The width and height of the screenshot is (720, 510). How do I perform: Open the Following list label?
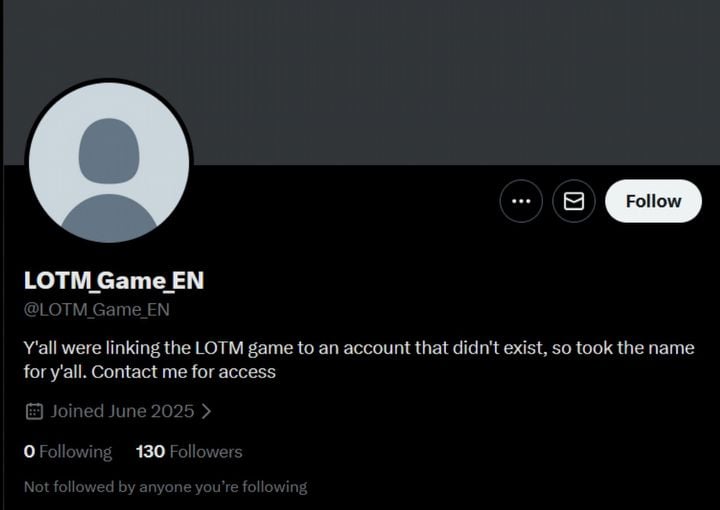[x=76, y=452]
